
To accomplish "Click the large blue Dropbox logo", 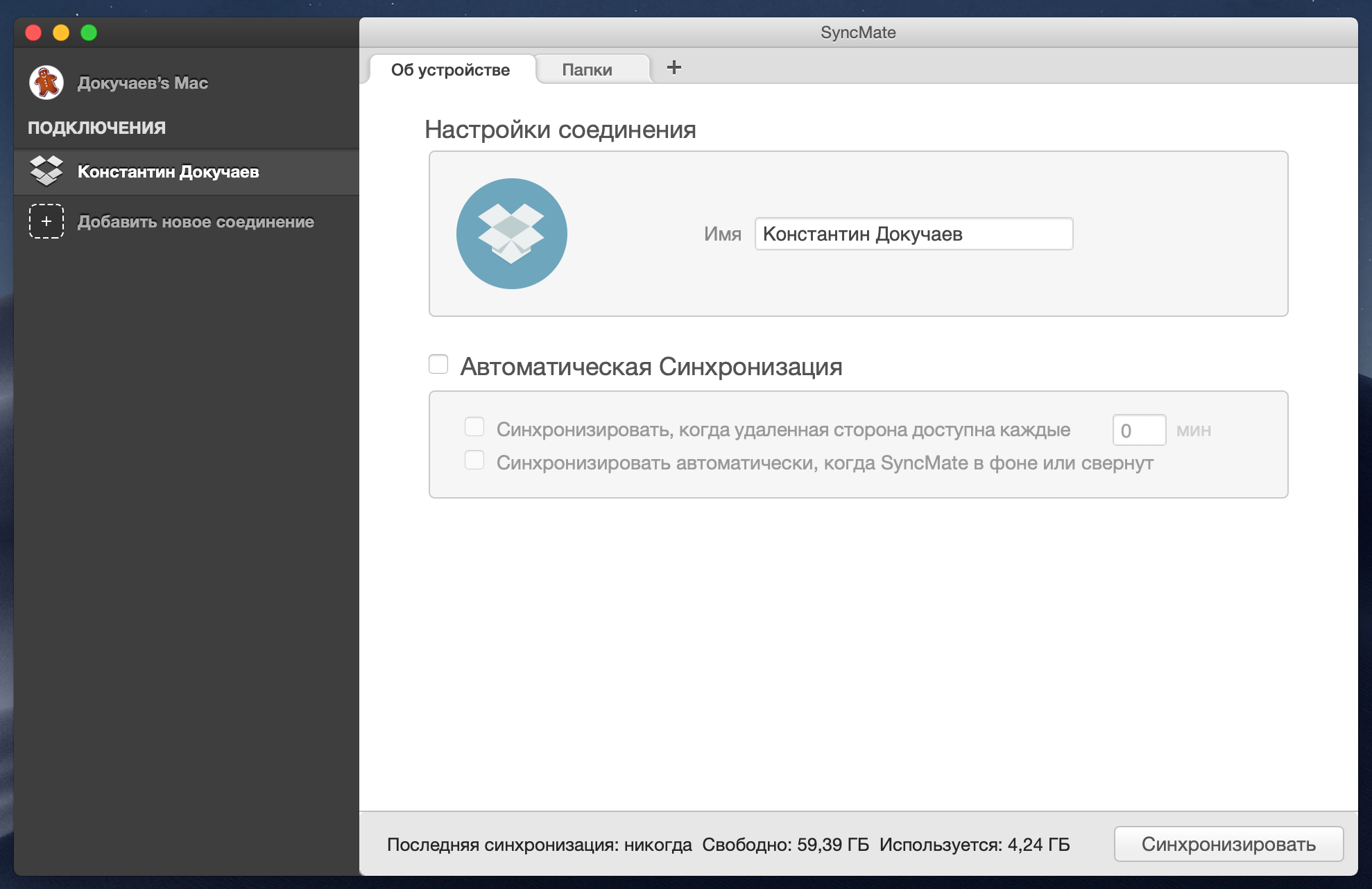I will [511, 234].
